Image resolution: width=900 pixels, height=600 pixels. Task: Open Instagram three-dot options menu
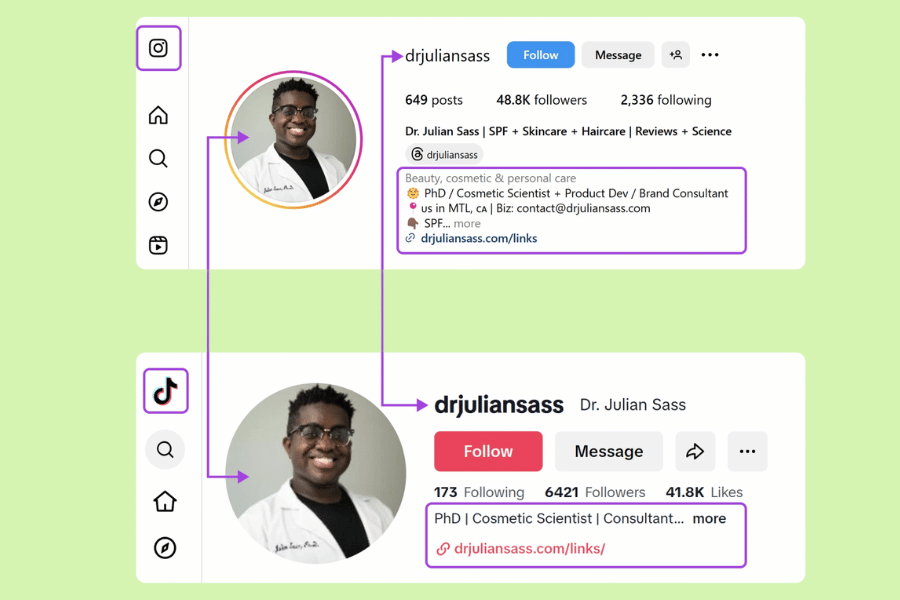[x=710, y=55]
